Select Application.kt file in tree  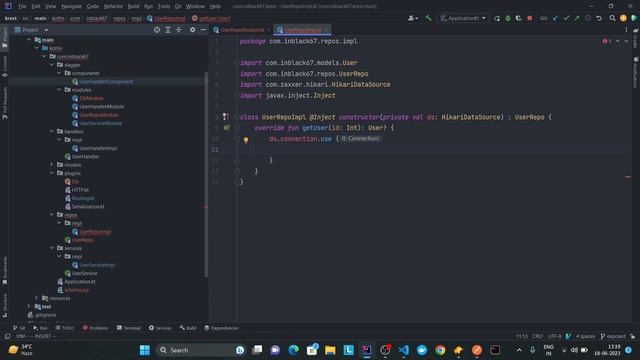[80, 282]
